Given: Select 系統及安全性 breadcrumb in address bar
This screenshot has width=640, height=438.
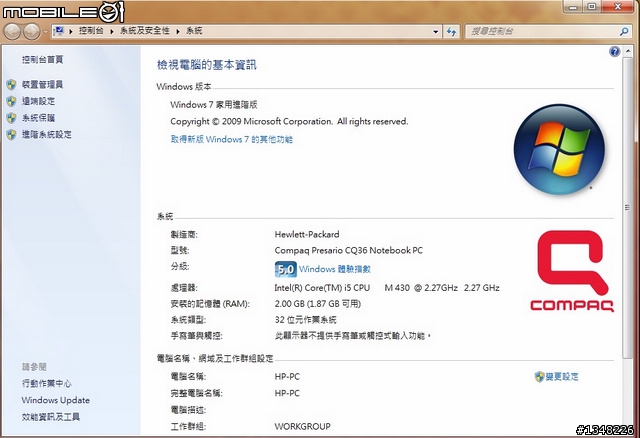Looking at the screenshot, I should coord(144,31).
